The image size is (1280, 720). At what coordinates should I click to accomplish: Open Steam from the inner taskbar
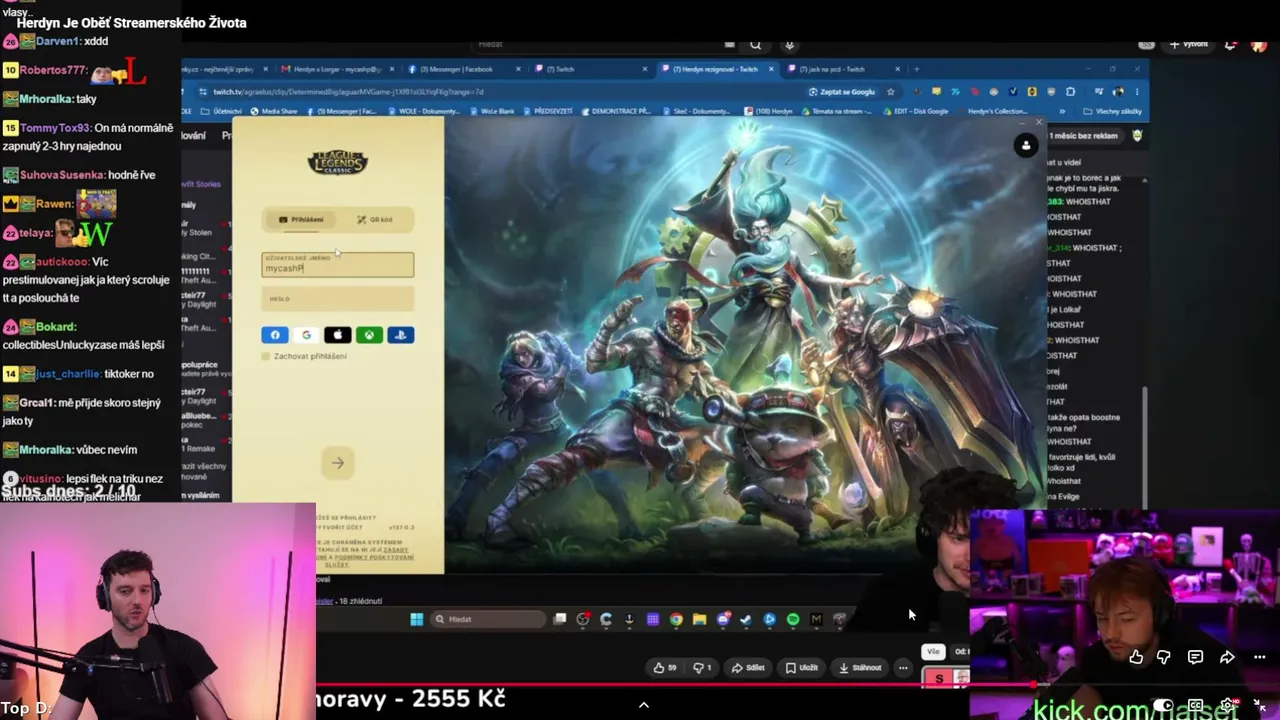746,619
